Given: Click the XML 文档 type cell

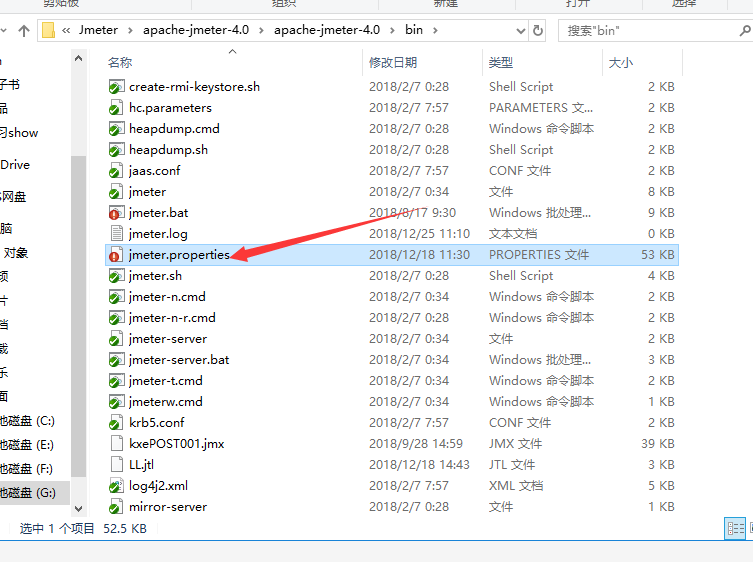Looking at the screenshot, I should pyautogui.click(x=516, y=486).
